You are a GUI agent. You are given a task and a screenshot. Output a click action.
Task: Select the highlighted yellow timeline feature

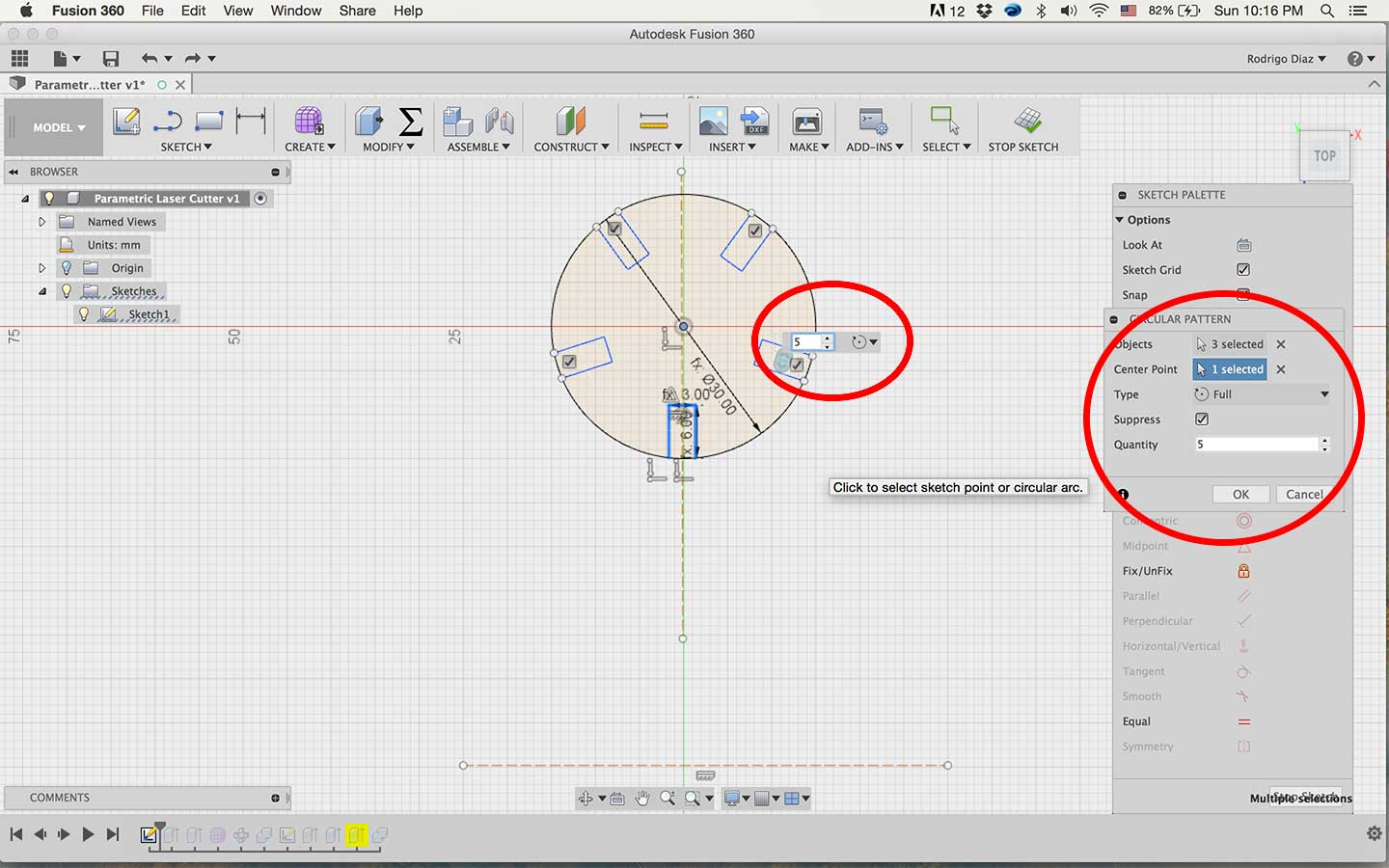[x=357, y=835]
